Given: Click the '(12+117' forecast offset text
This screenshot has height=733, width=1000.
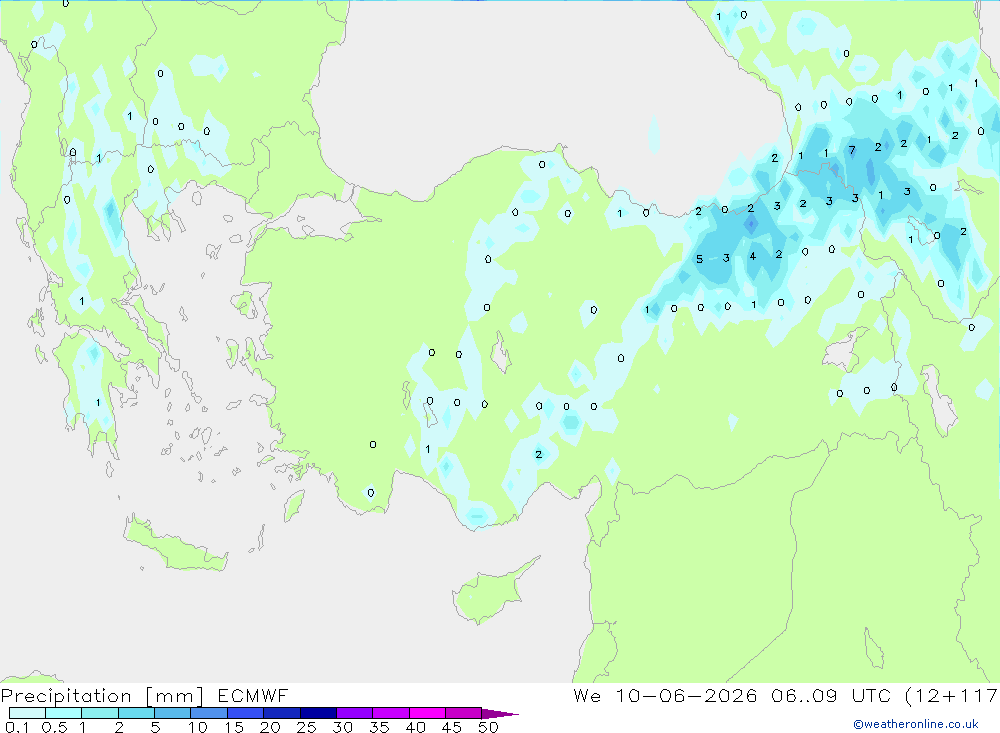Looking at the screenshot, I should coord(951,696).
